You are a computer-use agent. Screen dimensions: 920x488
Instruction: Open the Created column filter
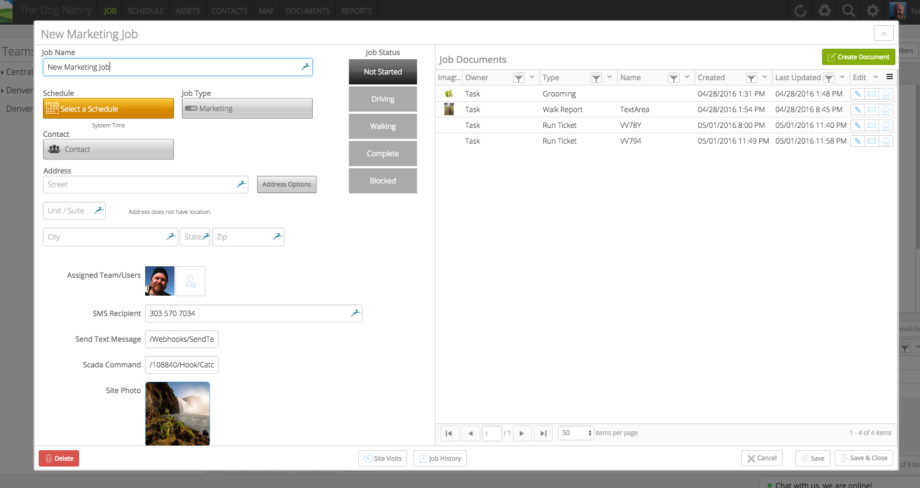[750, 77]
